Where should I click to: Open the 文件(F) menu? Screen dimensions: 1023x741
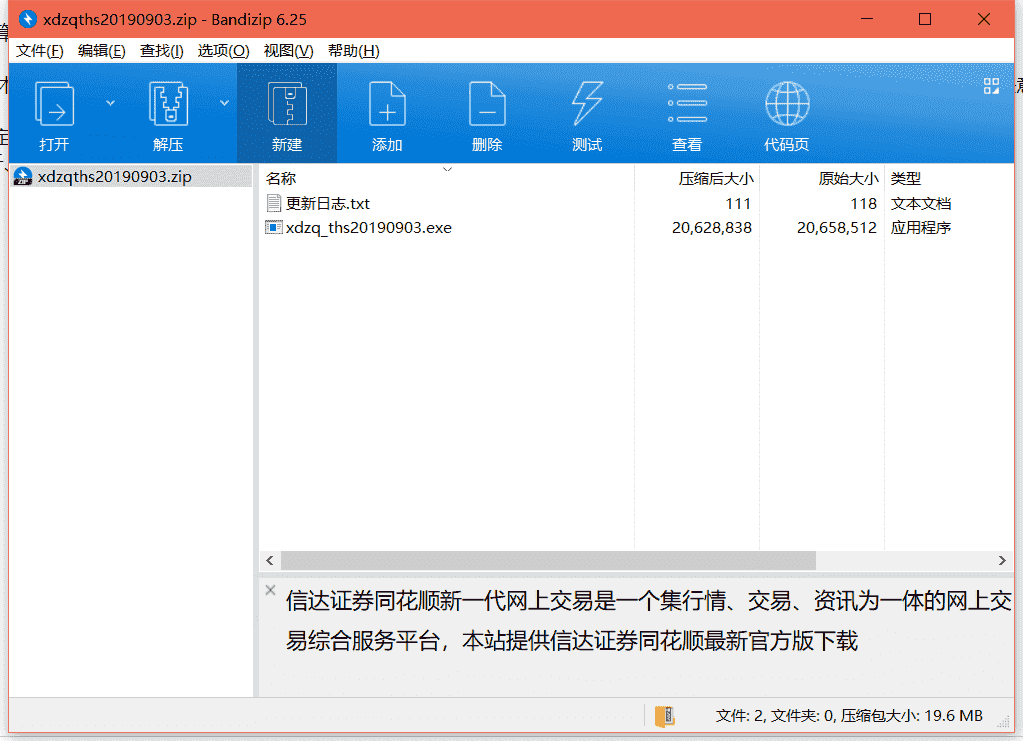point(40,51)
